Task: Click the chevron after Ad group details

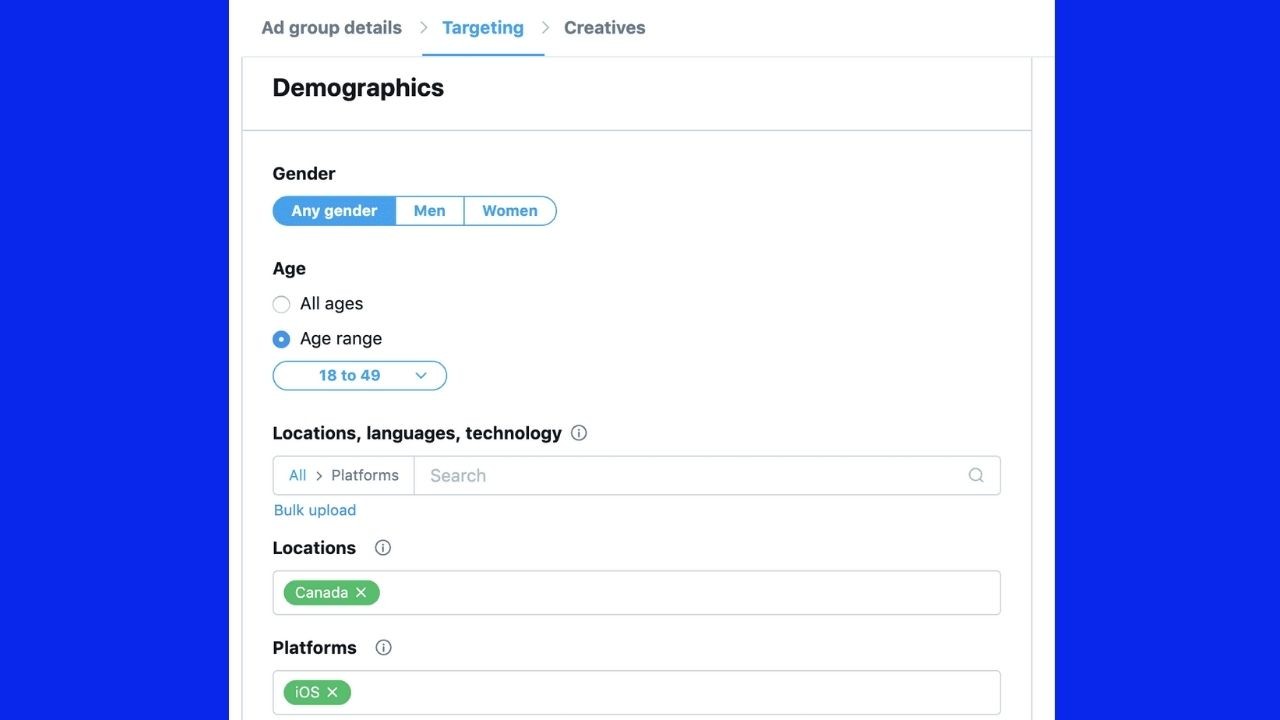Action: [423, 28]
